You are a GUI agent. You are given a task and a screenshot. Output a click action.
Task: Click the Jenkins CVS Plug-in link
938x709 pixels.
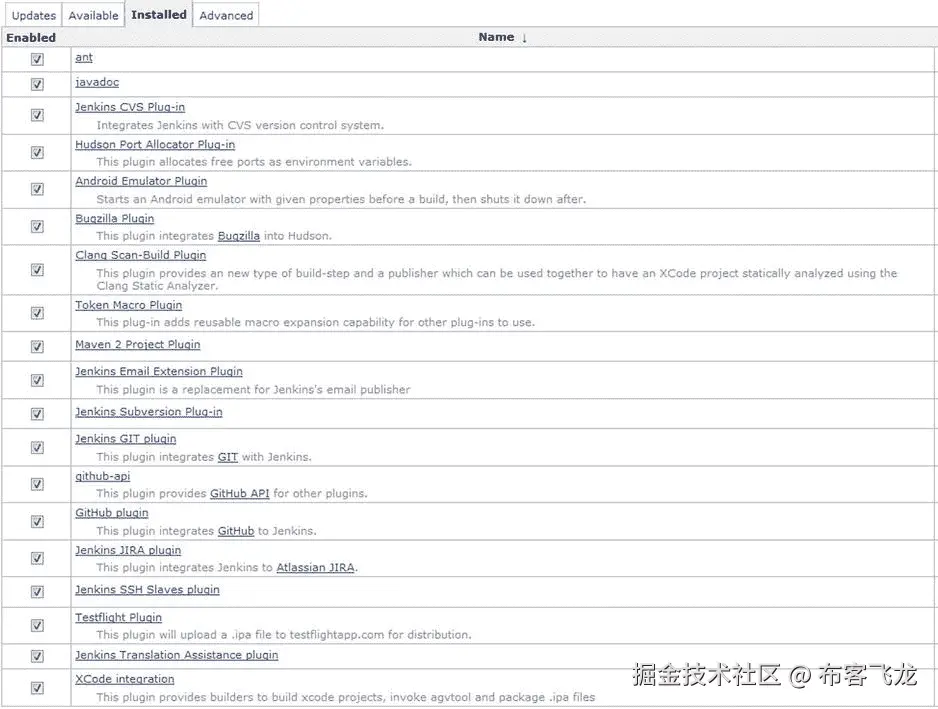click(x=130, y=107)
